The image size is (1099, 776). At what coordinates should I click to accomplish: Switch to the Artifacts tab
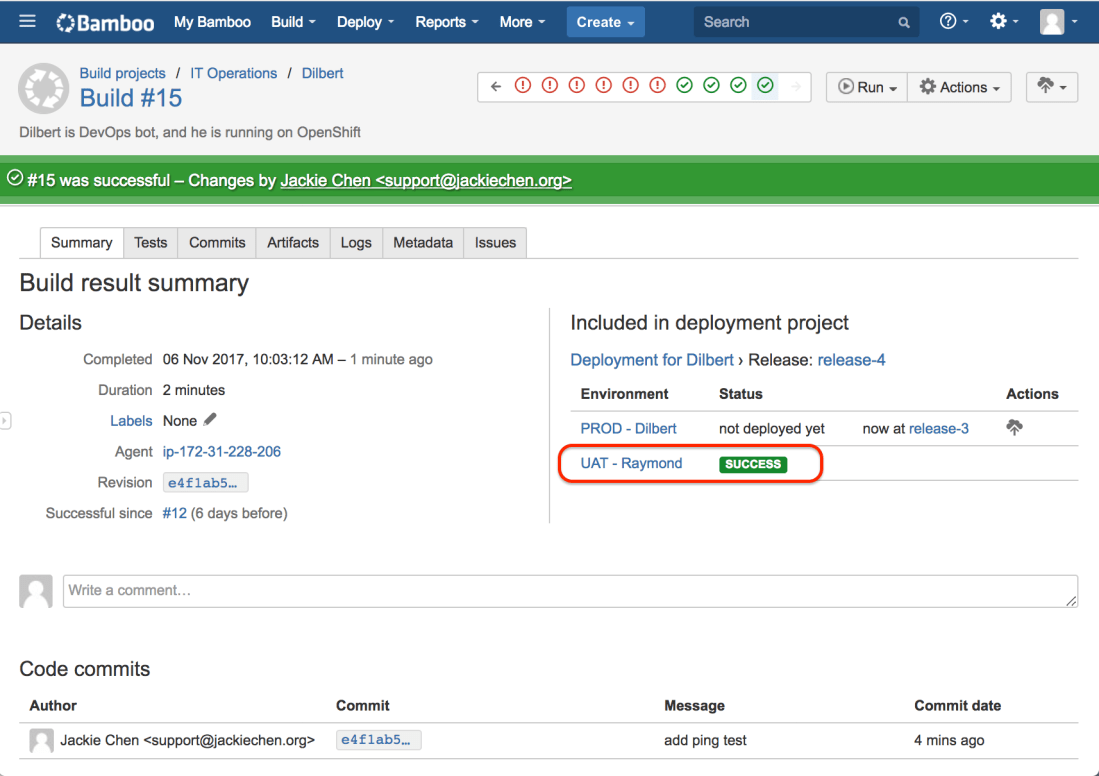coord(293,243)
